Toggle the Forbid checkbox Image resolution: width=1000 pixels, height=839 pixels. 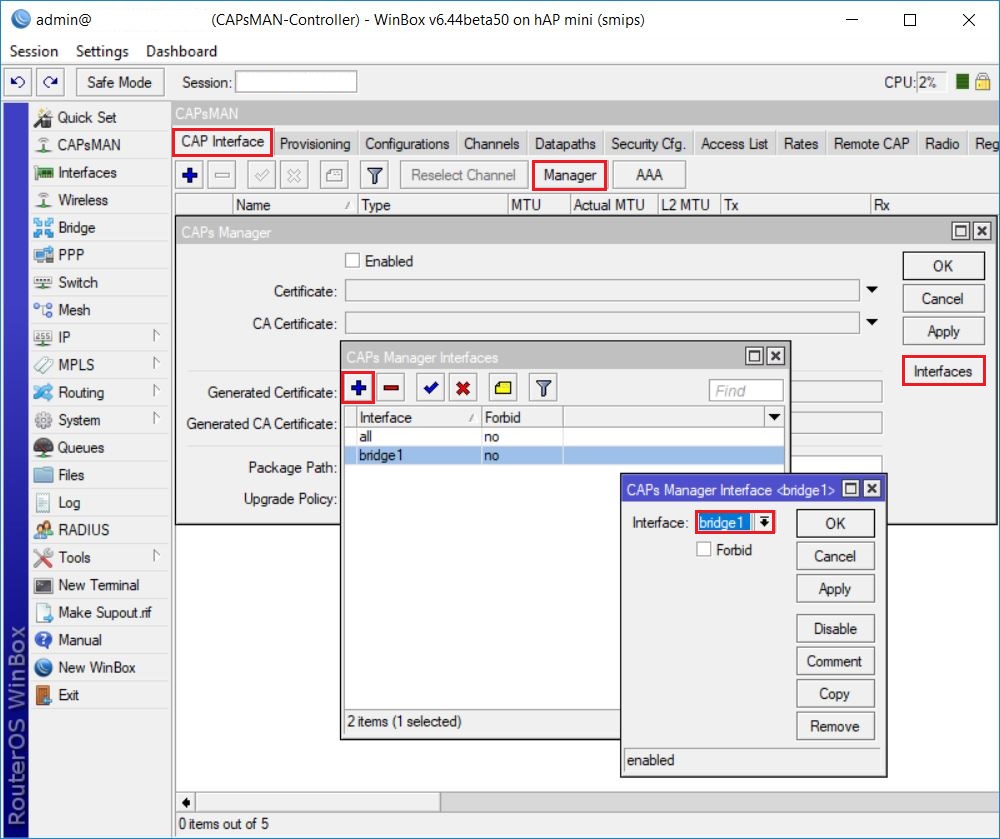point(703,550)
